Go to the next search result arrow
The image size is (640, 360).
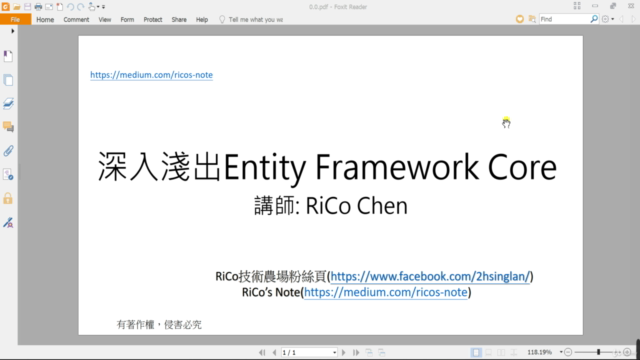click(633, 19)
